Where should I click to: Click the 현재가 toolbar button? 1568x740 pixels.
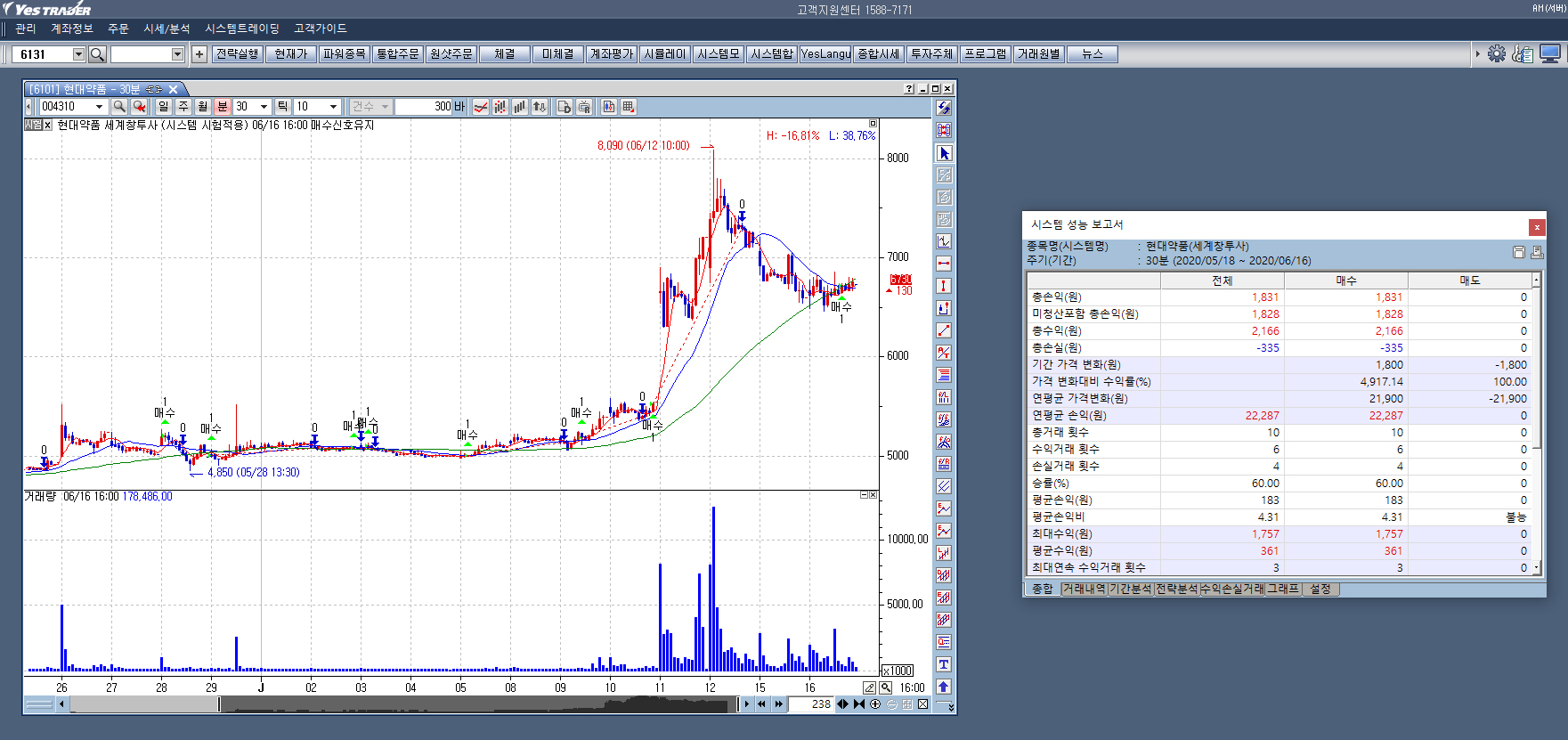pos(290,54)
